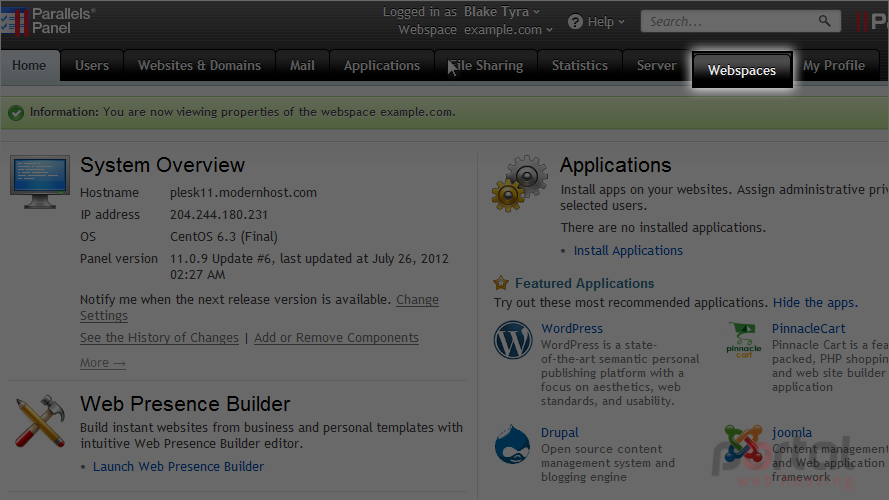The width and height of the screenshot is (889, 500).
Task: Click the 11.0.9 Update #6 panel version text
Action: pyautogui.click(x=310, y=266)
